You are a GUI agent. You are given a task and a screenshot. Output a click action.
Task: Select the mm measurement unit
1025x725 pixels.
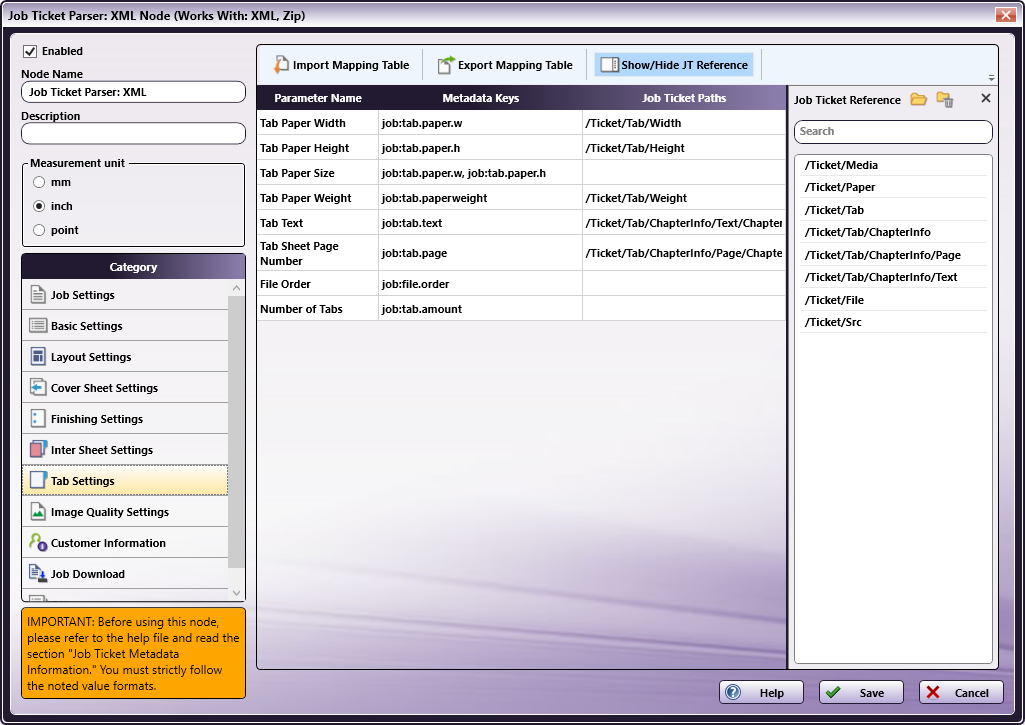tap(39, 182)
